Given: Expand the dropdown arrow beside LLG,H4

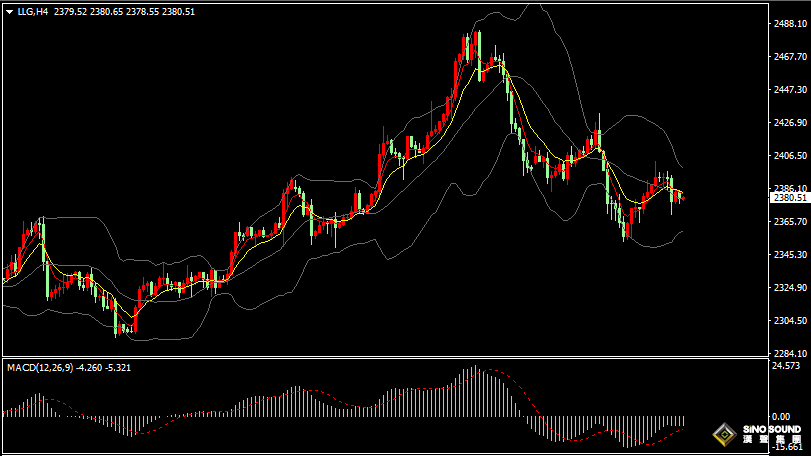Looking at the screenshot, I should tap(9, 12).
